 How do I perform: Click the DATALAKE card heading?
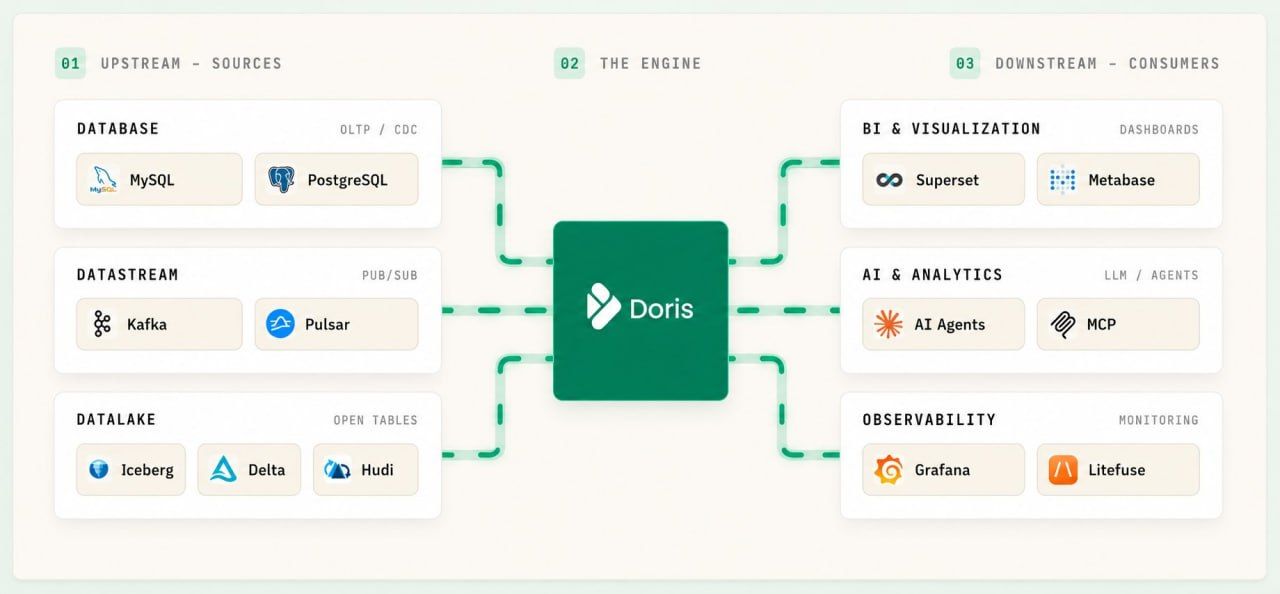pos(117,419)
